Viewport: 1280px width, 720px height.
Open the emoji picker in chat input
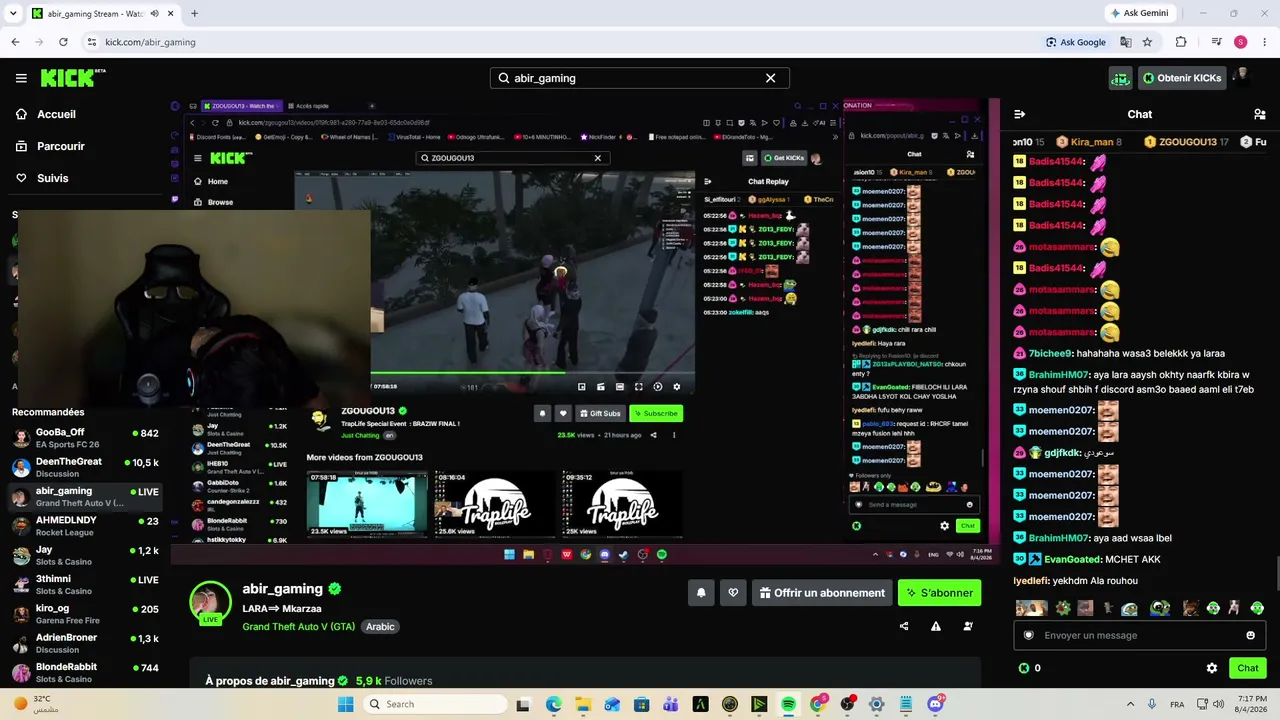pyautogui.click(x=1250, y=635)
